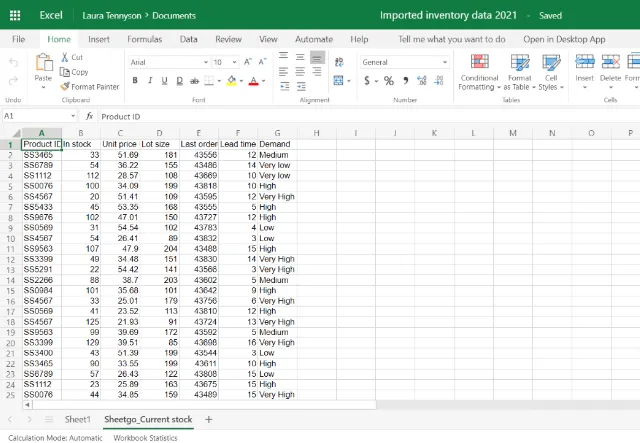Apply currency format with the dollar icon
Viewport: 640px width, 443px height.
click(367, 80)
